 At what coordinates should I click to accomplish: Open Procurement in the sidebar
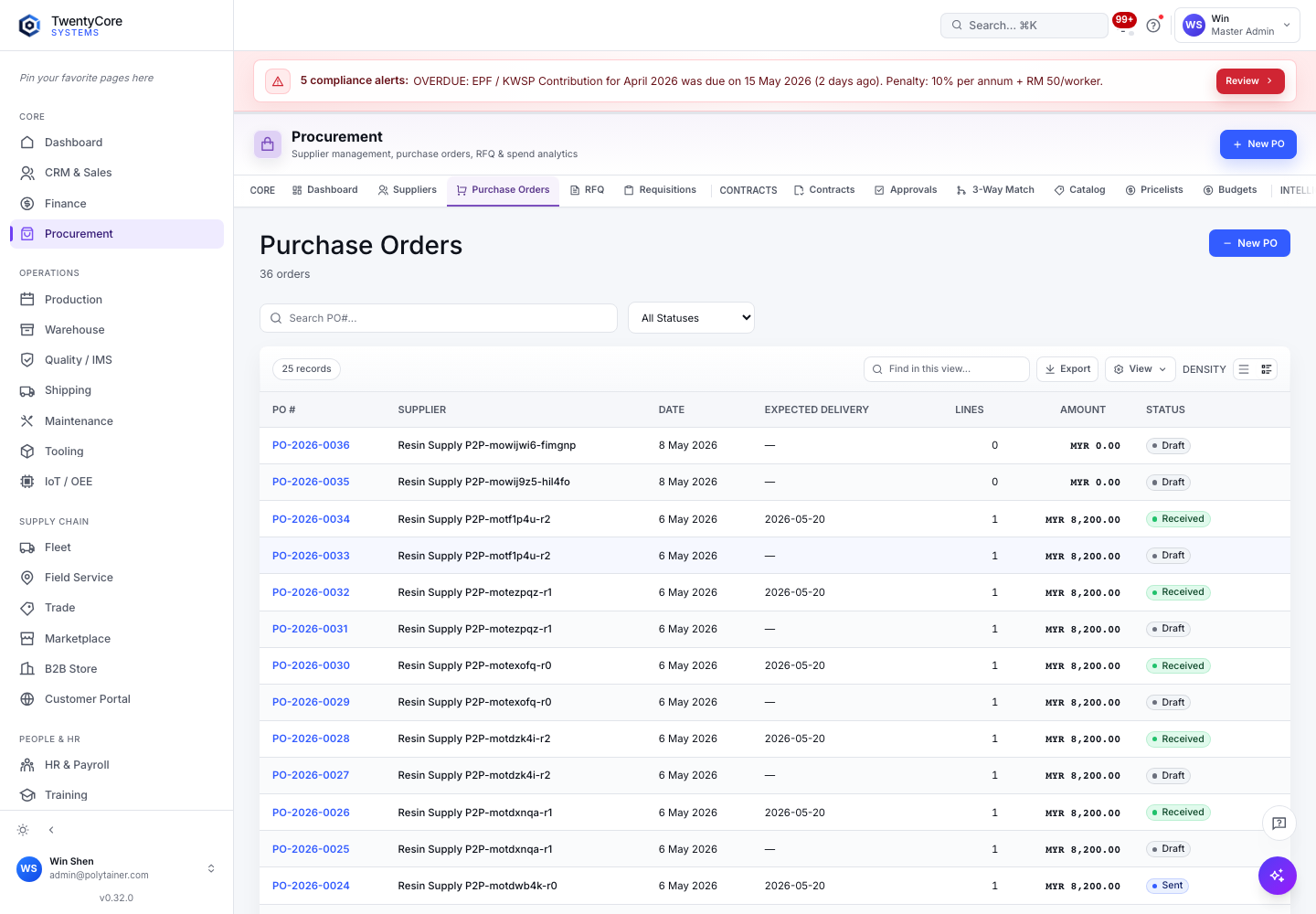tap(117, 234)
